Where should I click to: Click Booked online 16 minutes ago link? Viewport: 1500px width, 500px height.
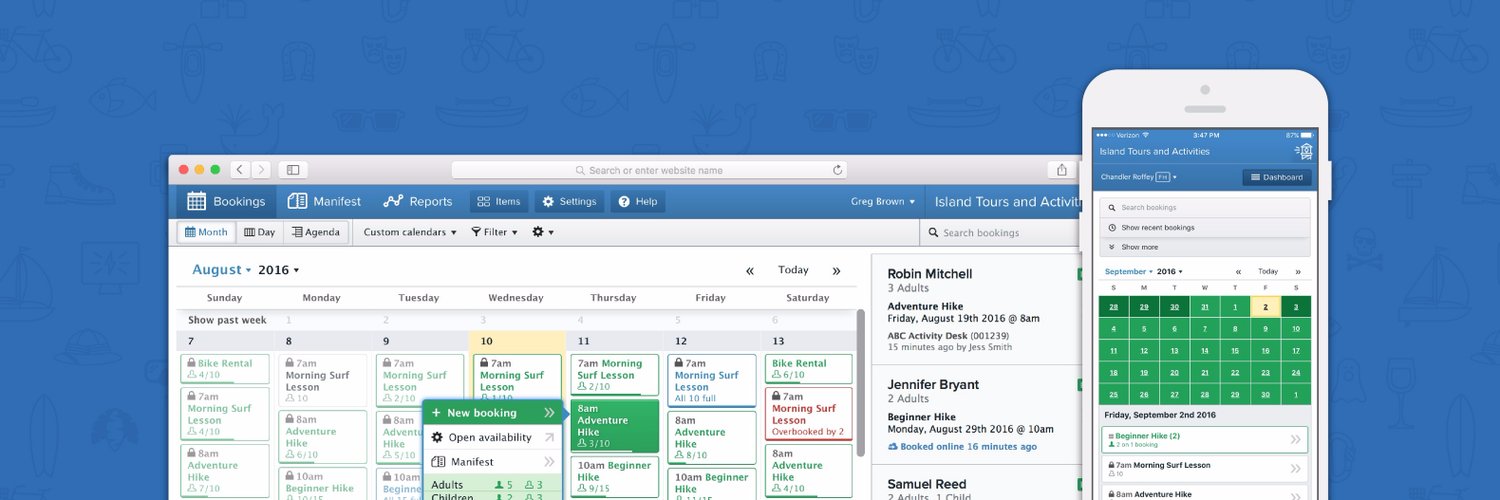click(962, 447)
